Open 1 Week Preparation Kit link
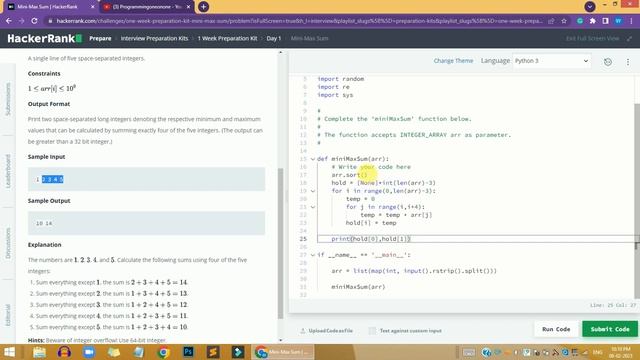 pyautogui.click(x=227, y=38)
